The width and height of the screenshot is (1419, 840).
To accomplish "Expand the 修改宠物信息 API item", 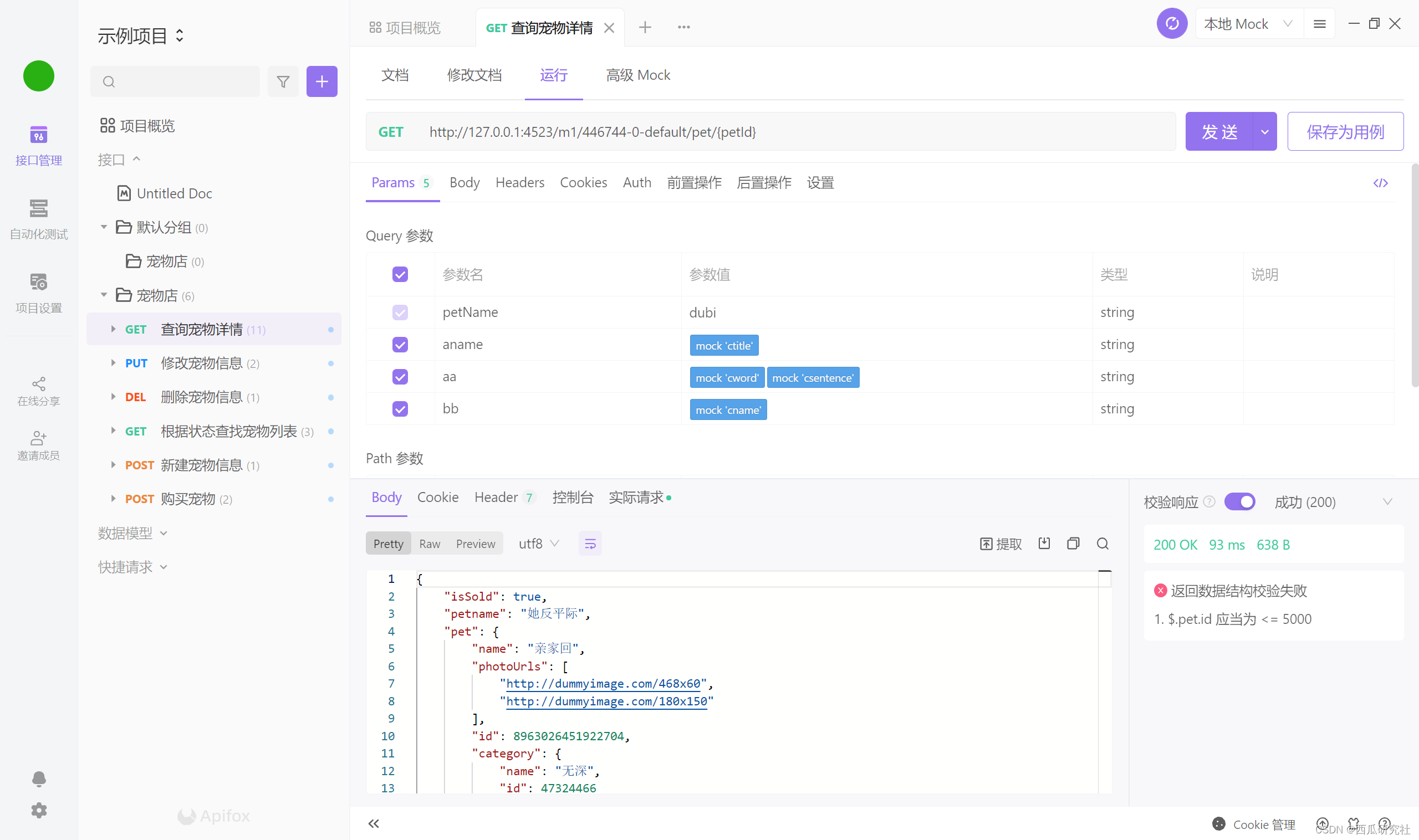I will coord(111,363).
